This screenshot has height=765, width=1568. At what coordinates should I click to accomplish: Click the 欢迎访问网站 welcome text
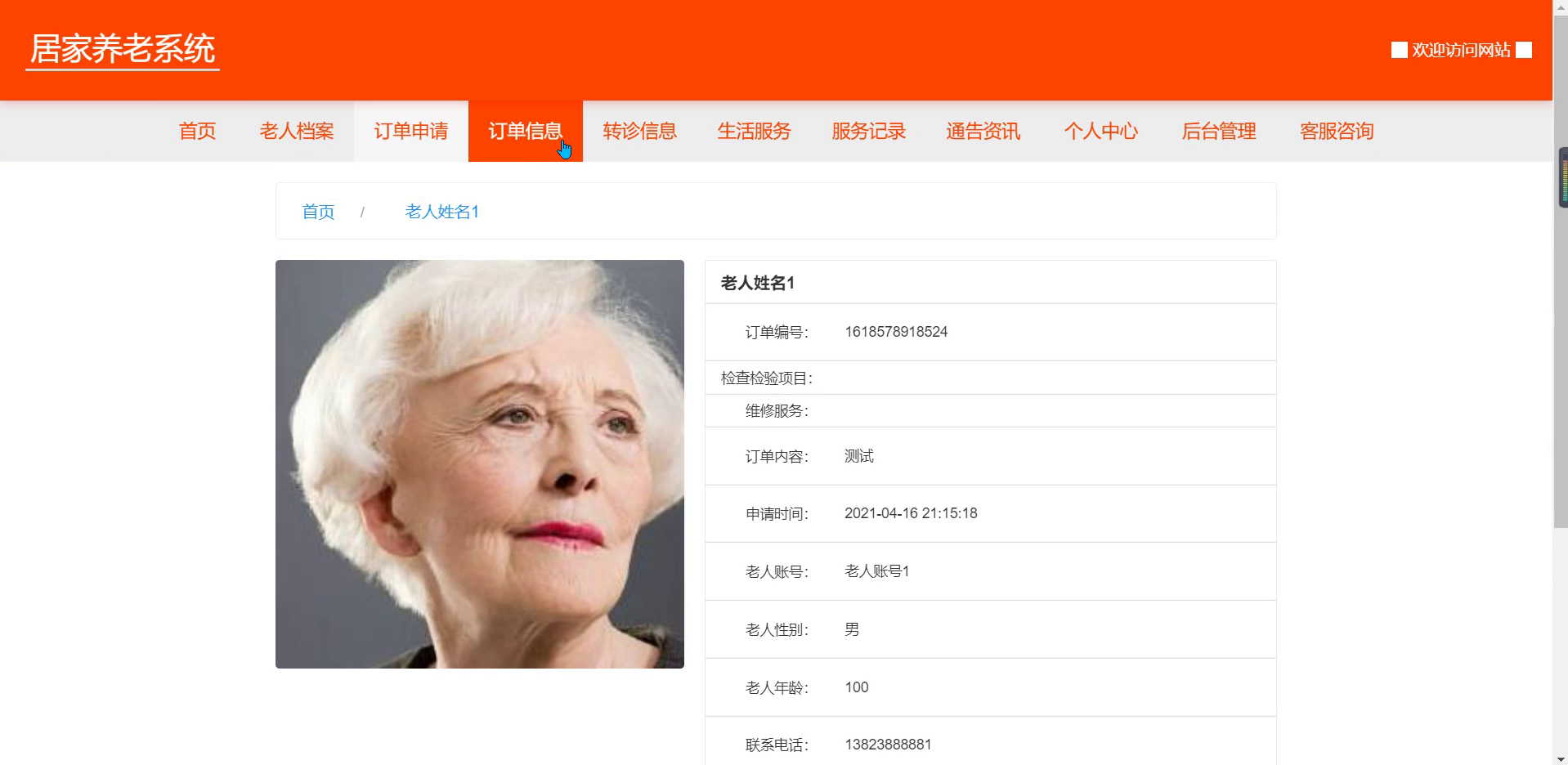(1461, 50)
